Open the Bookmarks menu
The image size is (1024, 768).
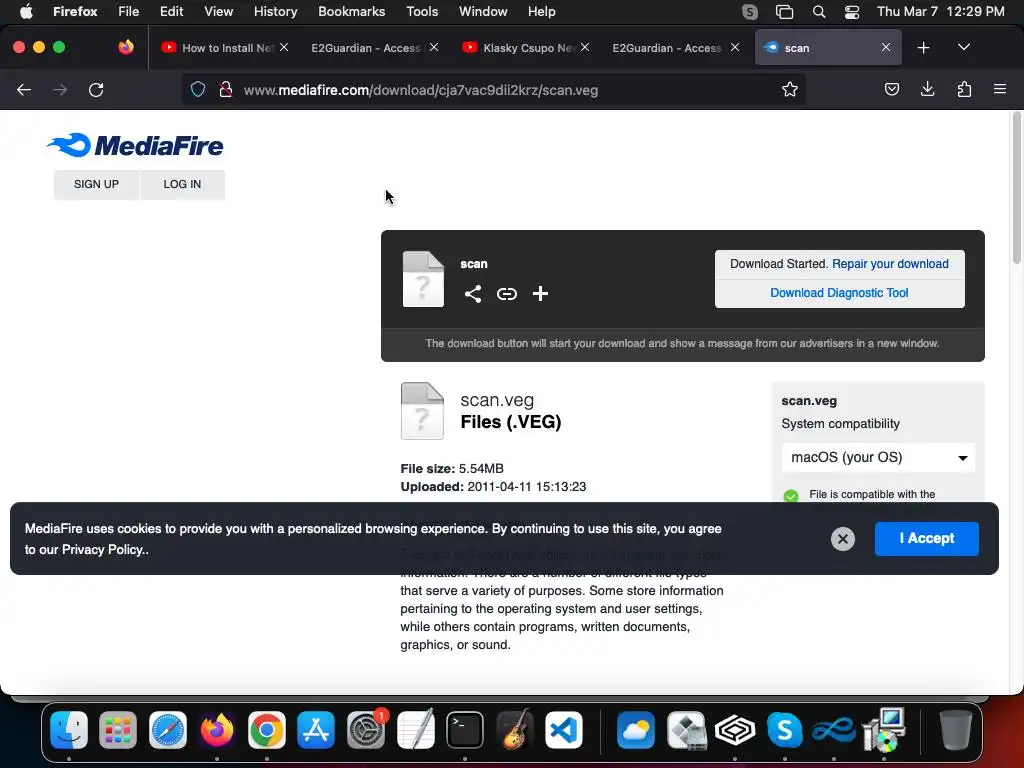pos(351,12)
